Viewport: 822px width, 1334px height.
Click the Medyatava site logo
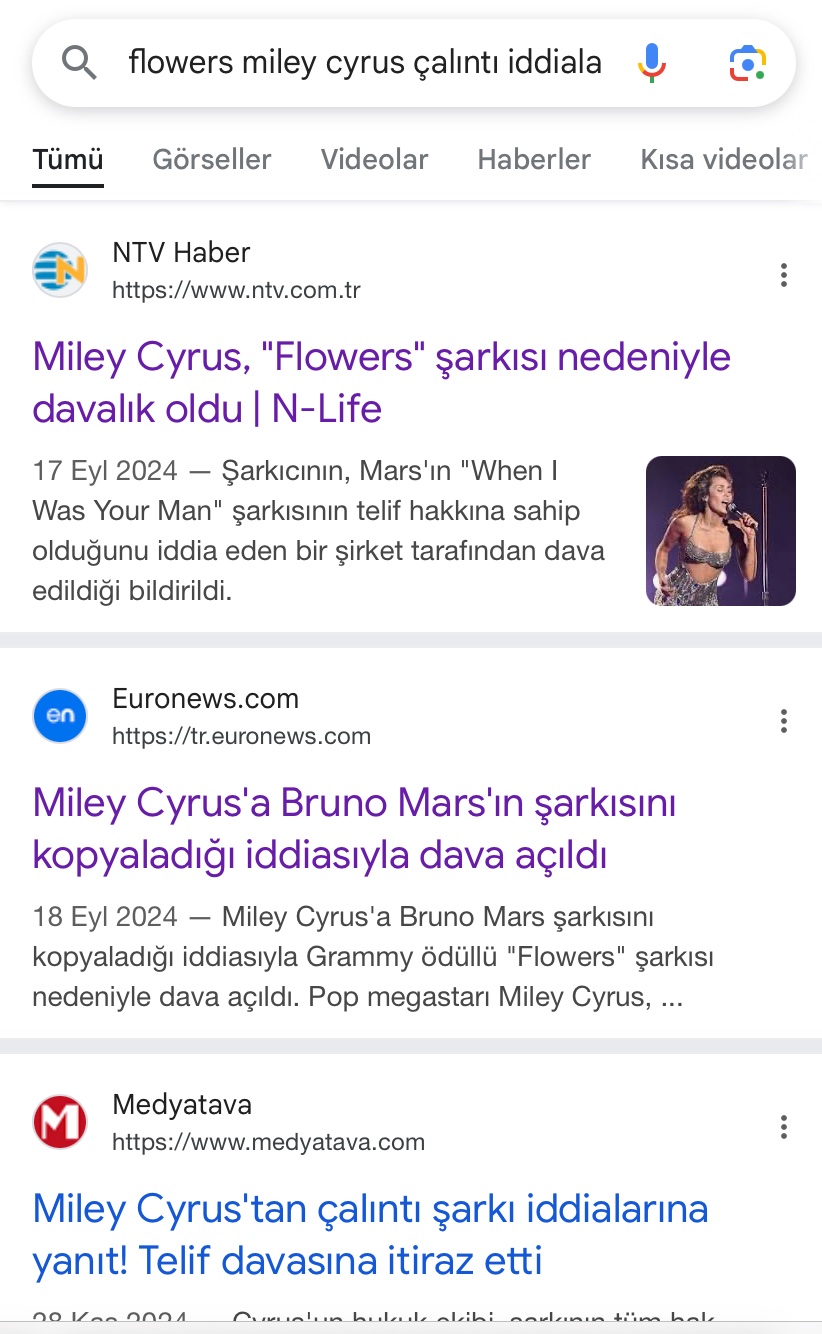[x=60, y=1122]
